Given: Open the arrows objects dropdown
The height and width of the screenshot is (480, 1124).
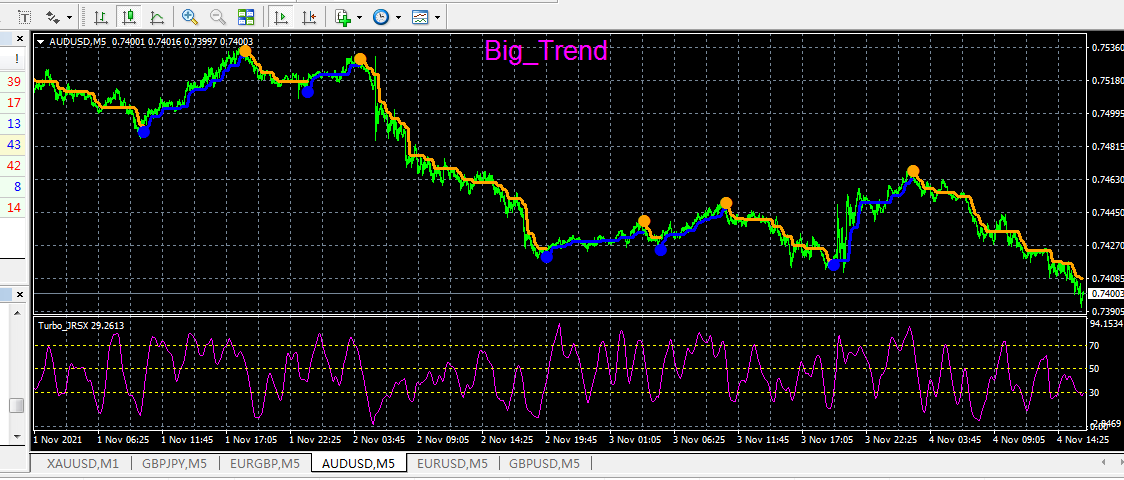Looking at the screenshot, I should pyautogui.click(x=70, y=16).
